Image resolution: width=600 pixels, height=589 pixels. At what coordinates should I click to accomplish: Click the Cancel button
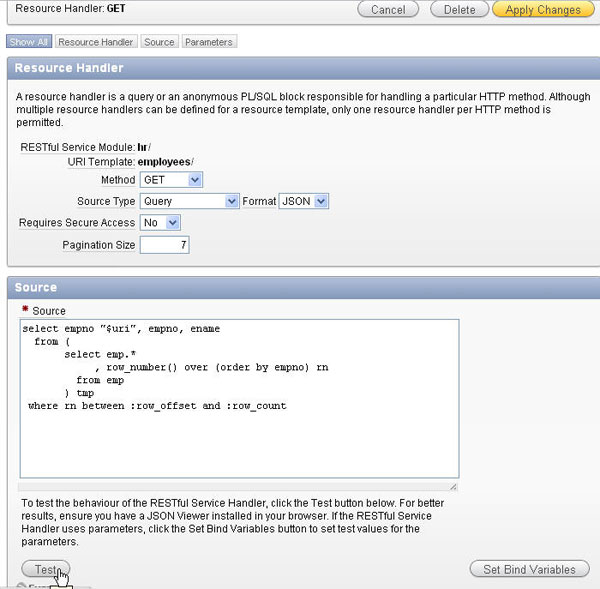(x=388, y=9)
